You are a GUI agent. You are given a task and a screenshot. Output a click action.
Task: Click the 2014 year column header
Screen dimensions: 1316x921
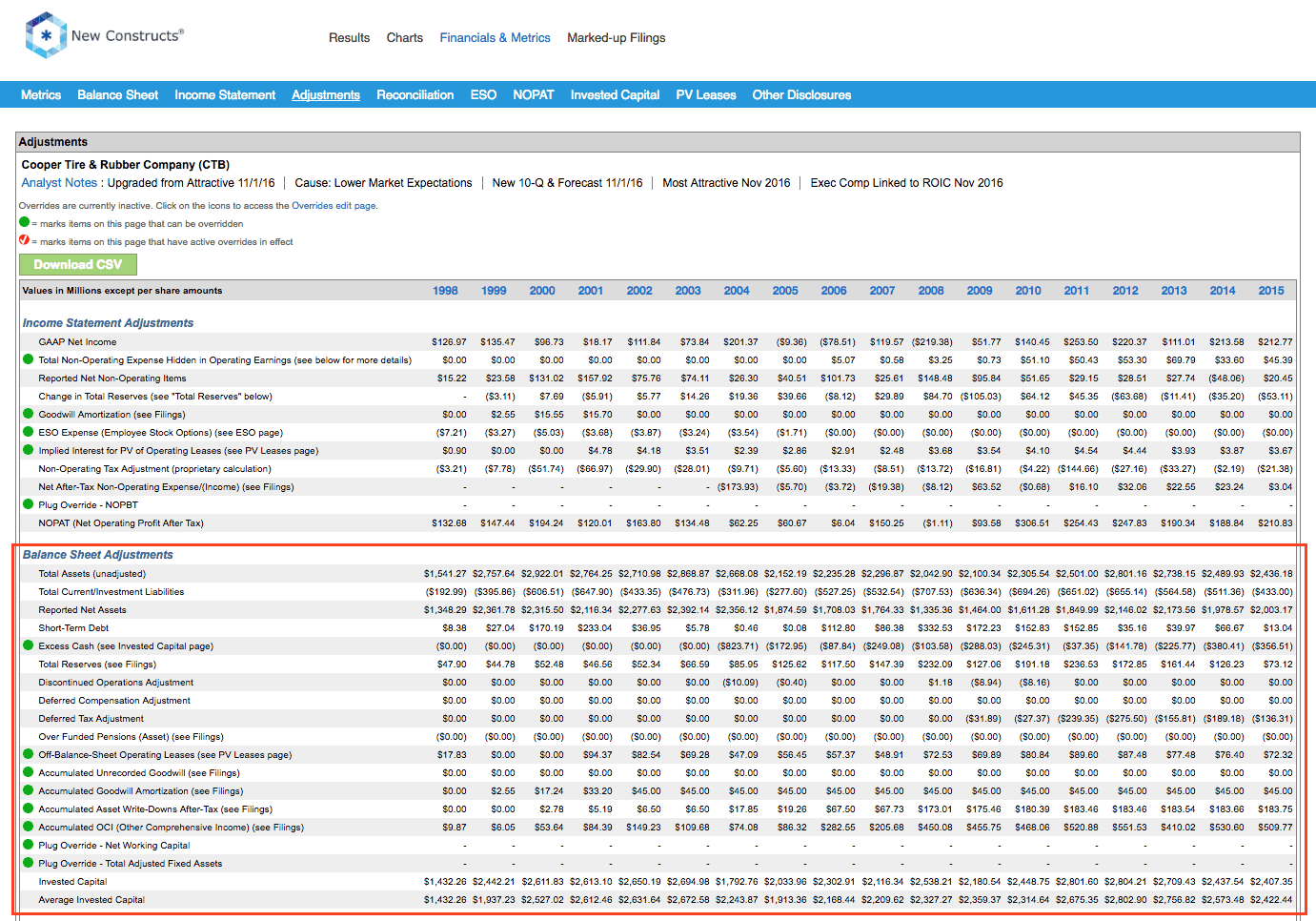[1223, 291]
